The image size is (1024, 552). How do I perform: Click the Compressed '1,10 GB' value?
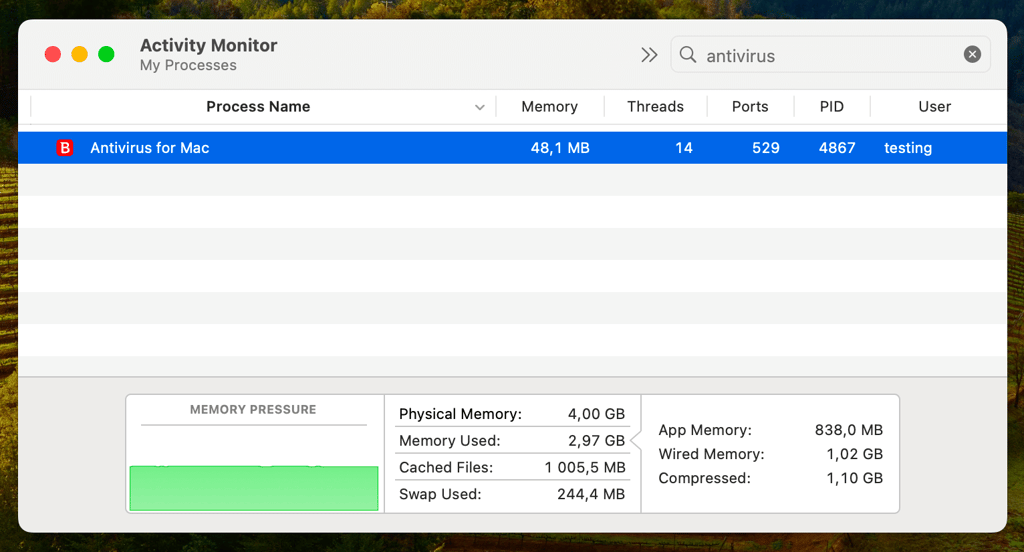[854, 478]
